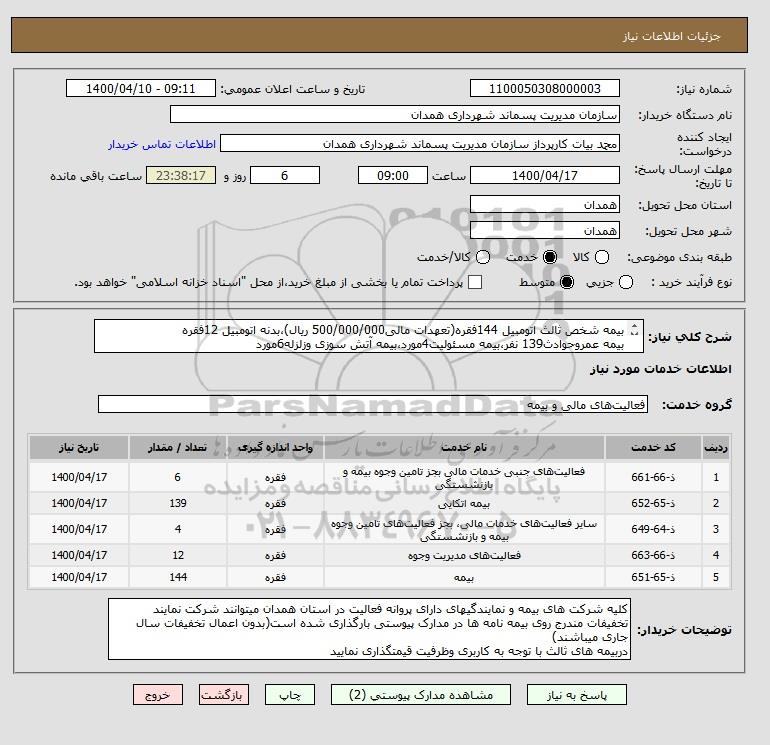Click the شماره نیاز field 1100050308000003
The width and height of the screenshot is (770, 745).
pos(545,88)
